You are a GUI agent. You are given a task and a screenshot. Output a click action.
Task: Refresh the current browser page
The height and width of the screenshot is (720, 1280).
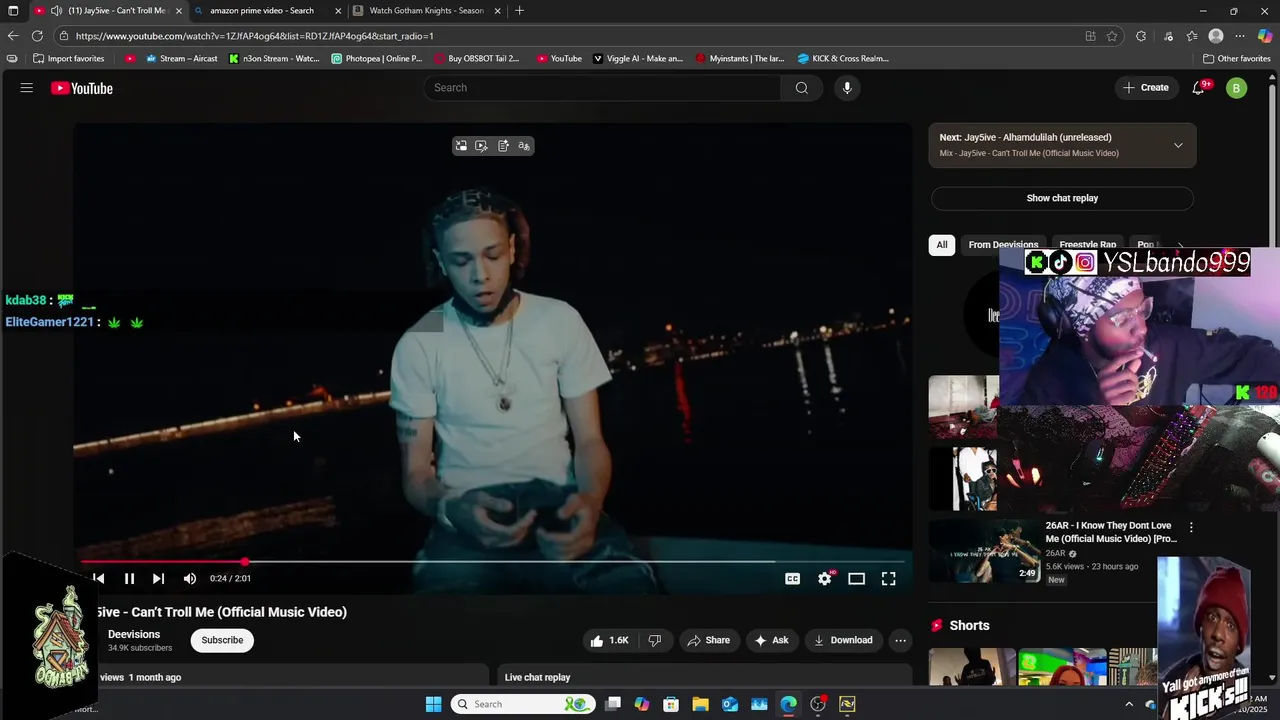click(37, 36)
